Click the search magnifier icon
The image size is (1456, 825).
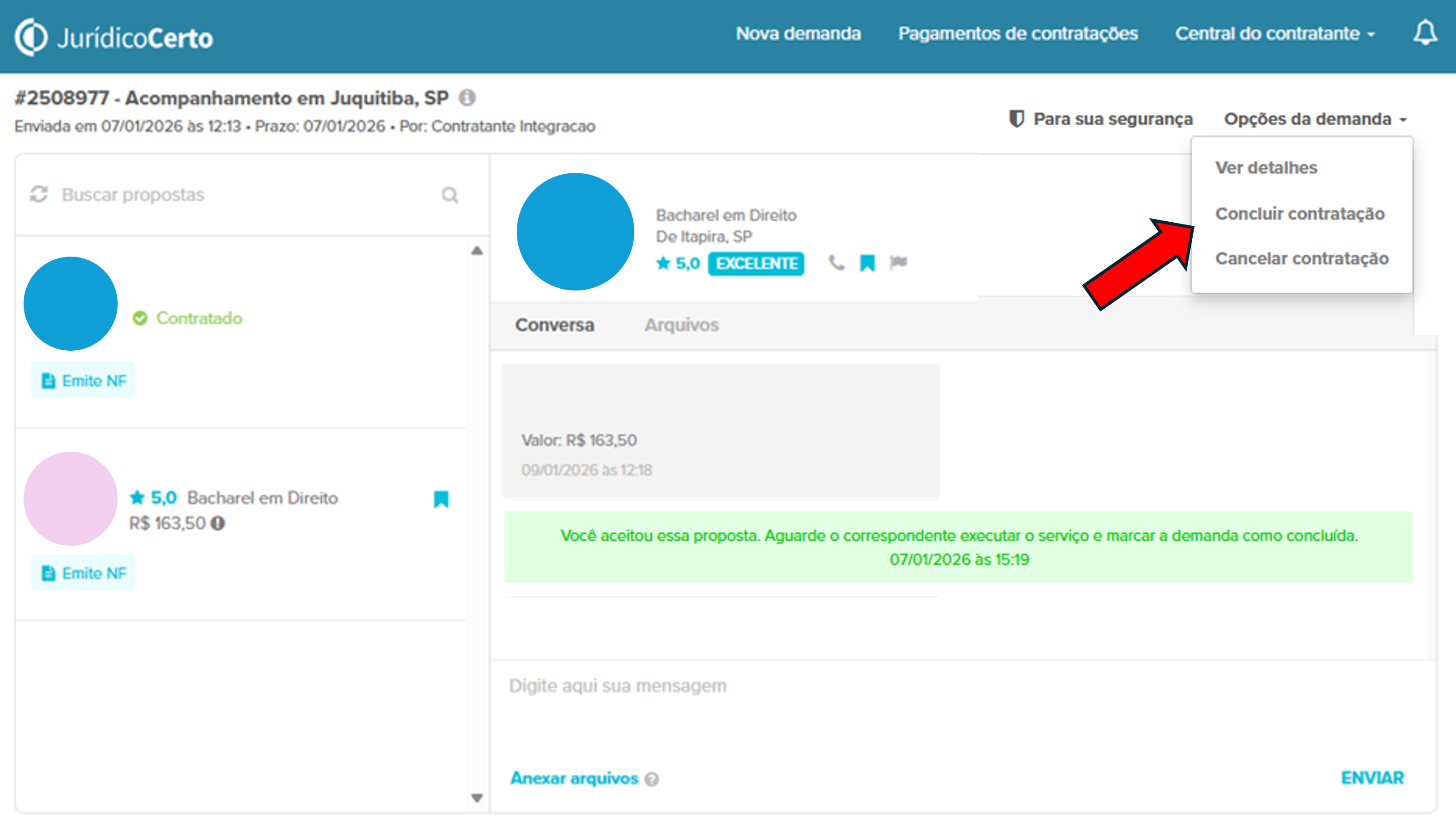(450, 195)
